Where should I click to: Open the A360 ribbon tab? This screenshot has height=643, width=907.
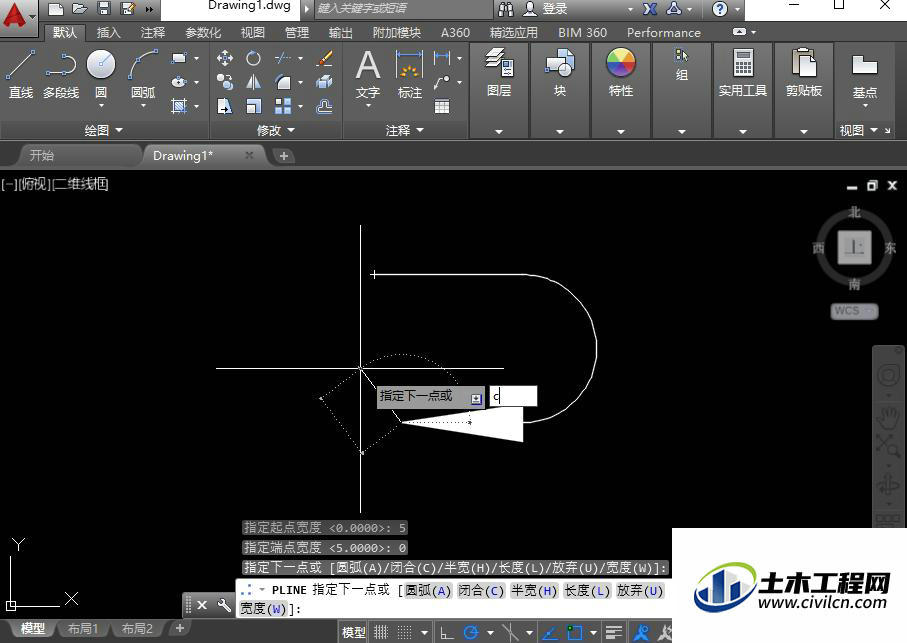tap(455, 32)
